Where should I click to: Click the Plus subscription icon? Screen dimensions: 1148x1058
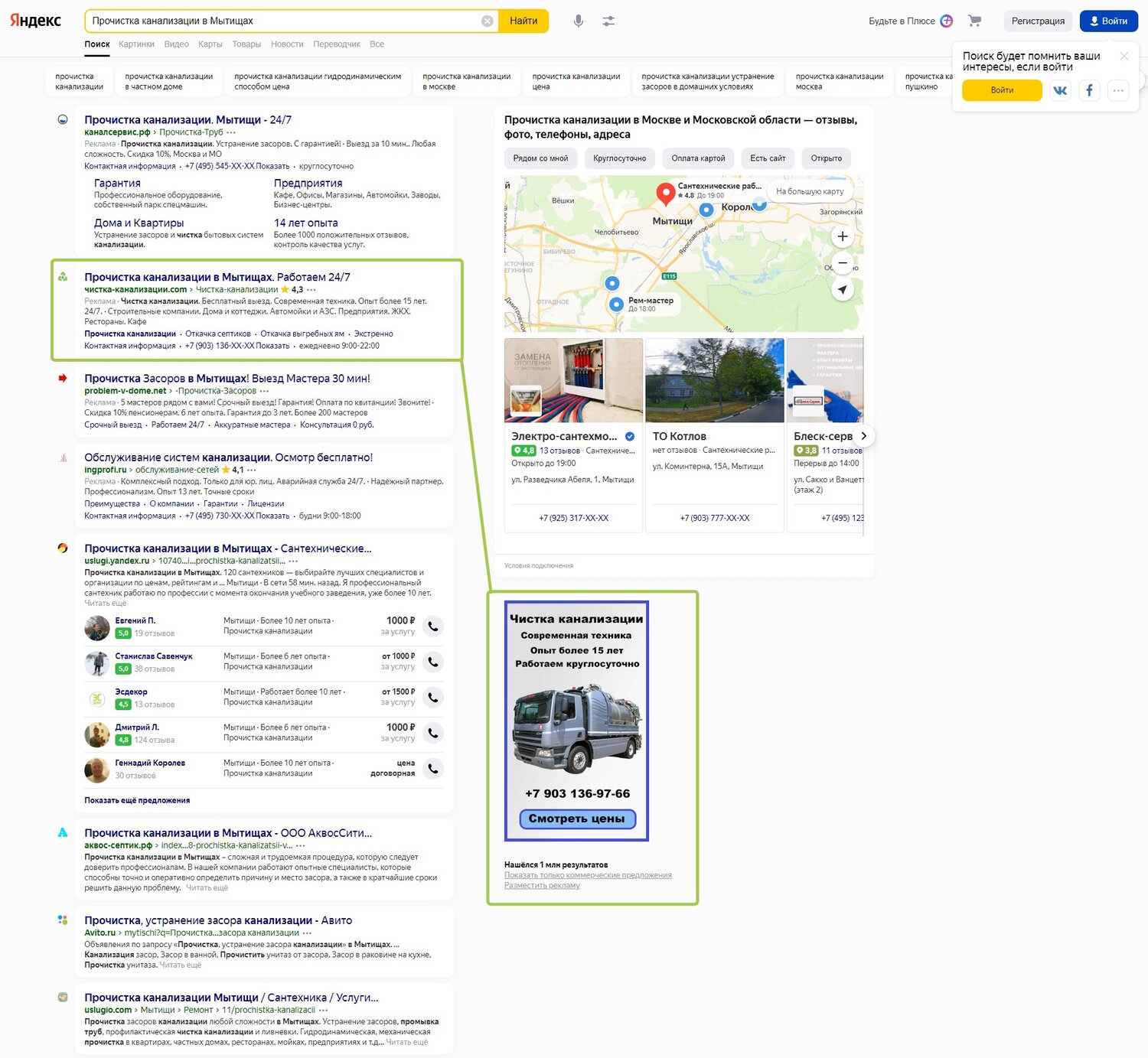pos(947,21)
